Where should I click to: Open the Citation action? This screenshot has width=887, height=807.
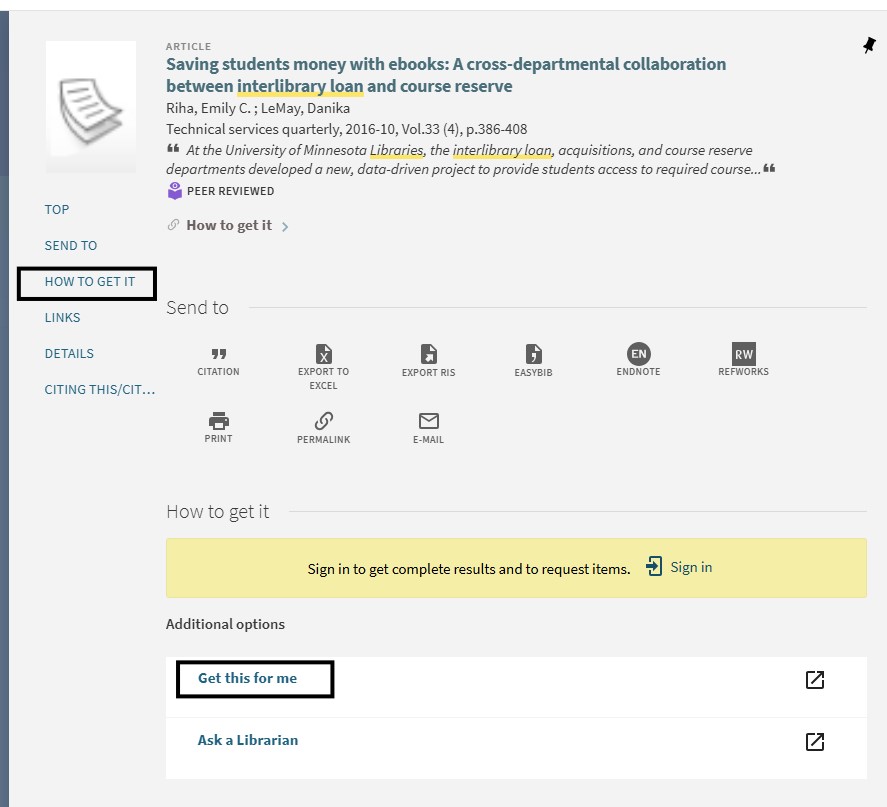[218, 362]
